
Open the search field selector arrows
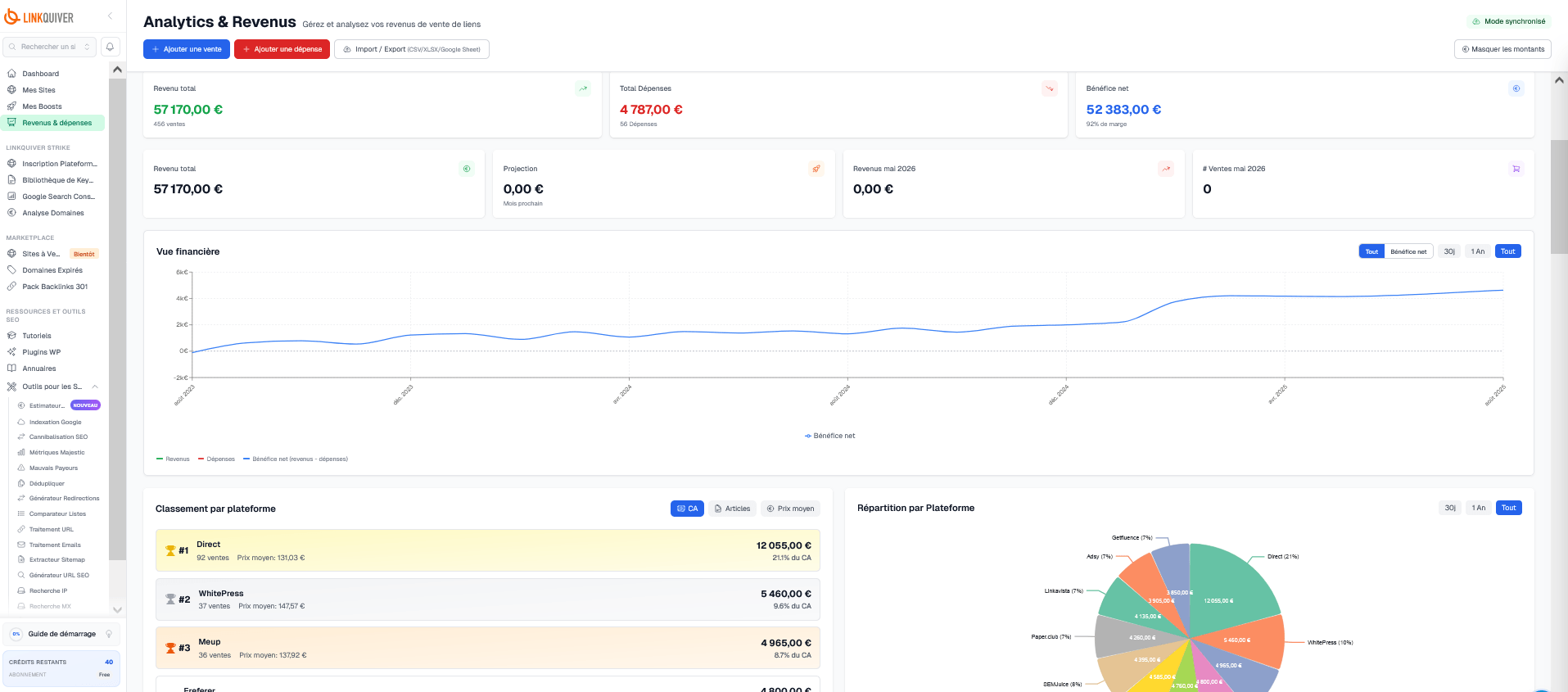(87, 47)
